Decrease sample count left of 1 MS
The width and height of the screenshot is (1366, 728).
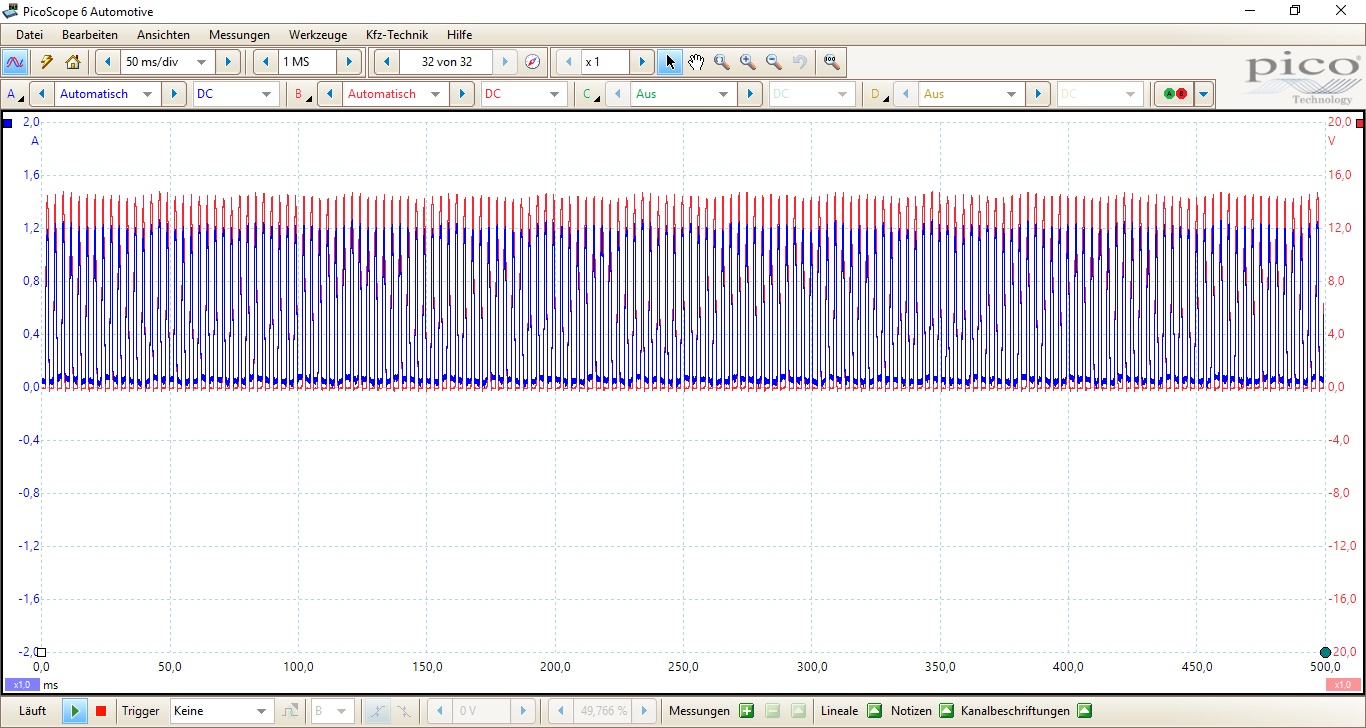coord(266,62)
